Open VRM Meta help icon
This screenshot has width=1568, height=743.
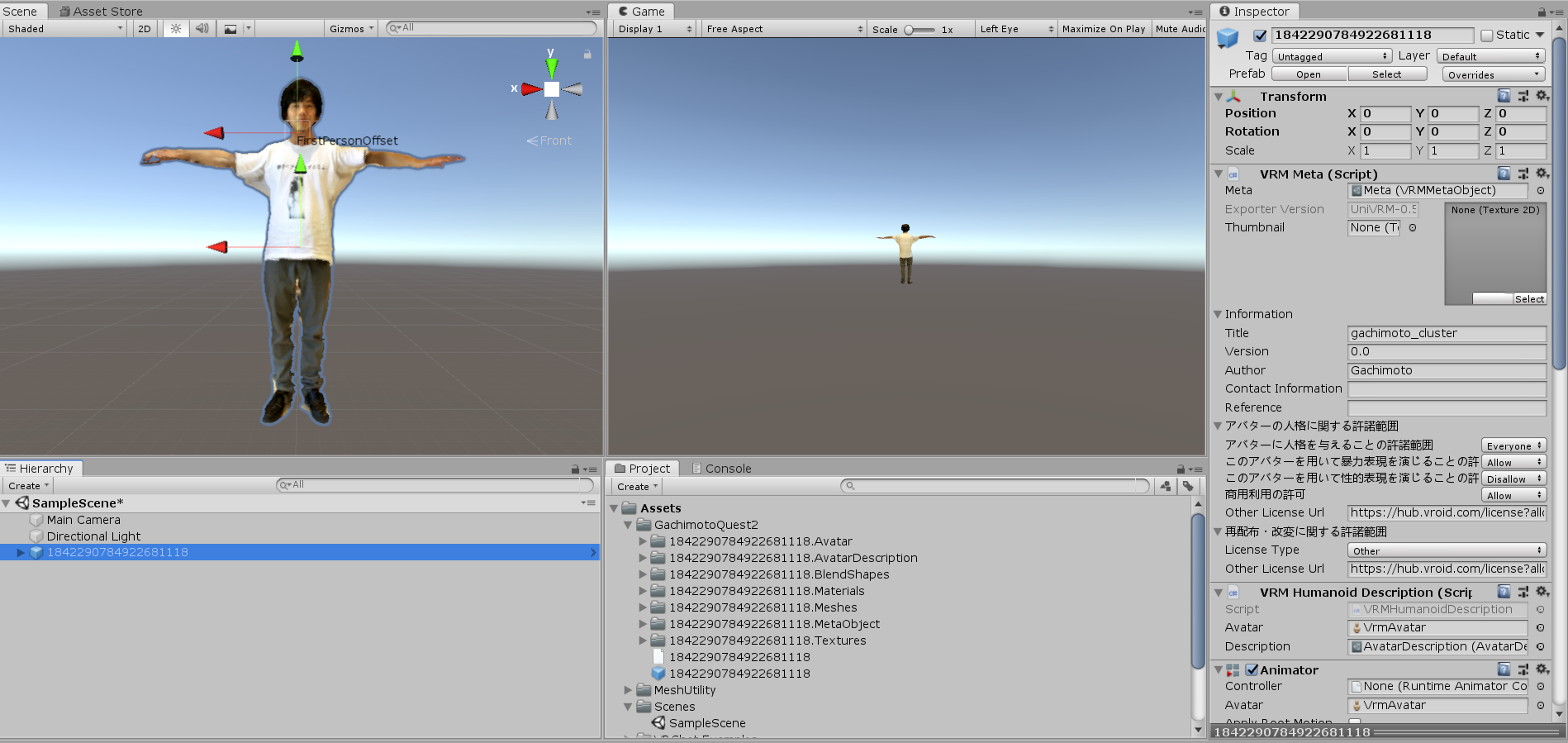1504,174
